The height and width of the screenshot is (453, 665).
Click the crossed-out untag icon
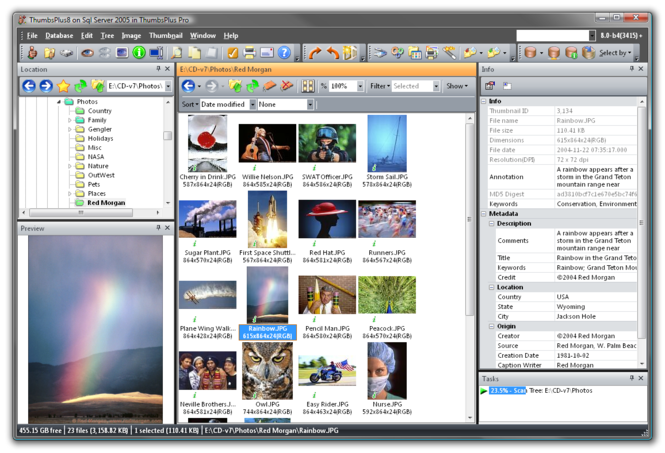(x=287, y=86)
